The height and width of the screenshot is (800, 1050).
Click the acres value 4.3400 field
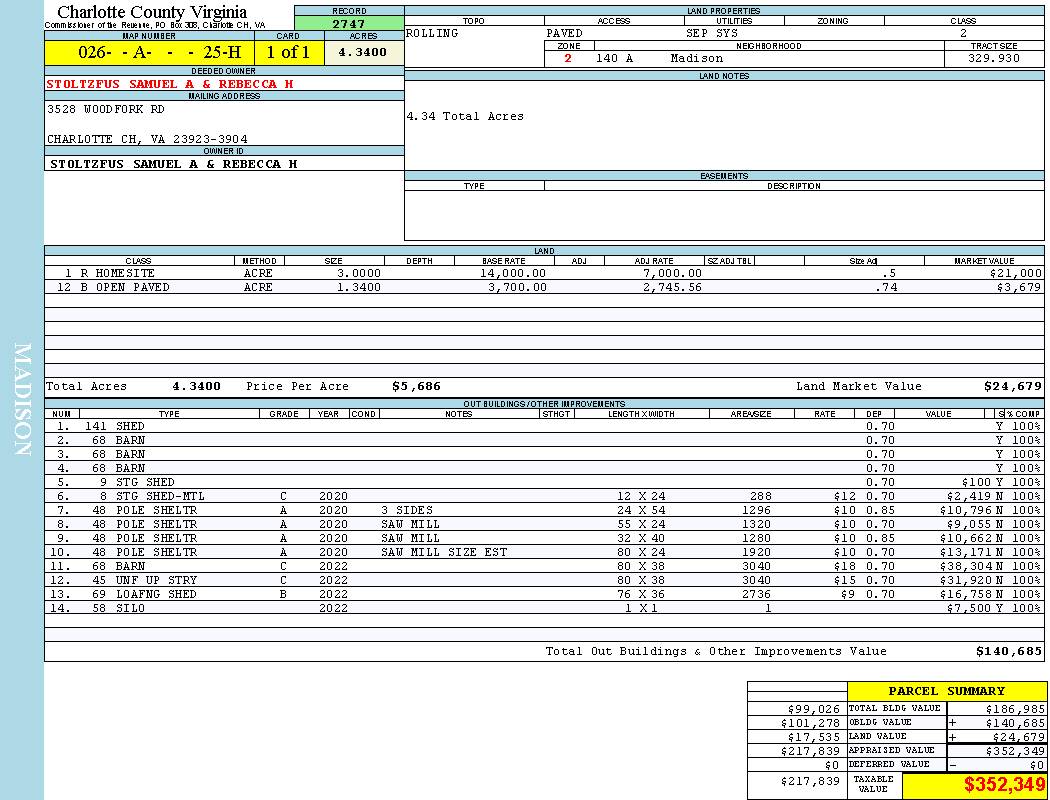[x=363, y=53]
